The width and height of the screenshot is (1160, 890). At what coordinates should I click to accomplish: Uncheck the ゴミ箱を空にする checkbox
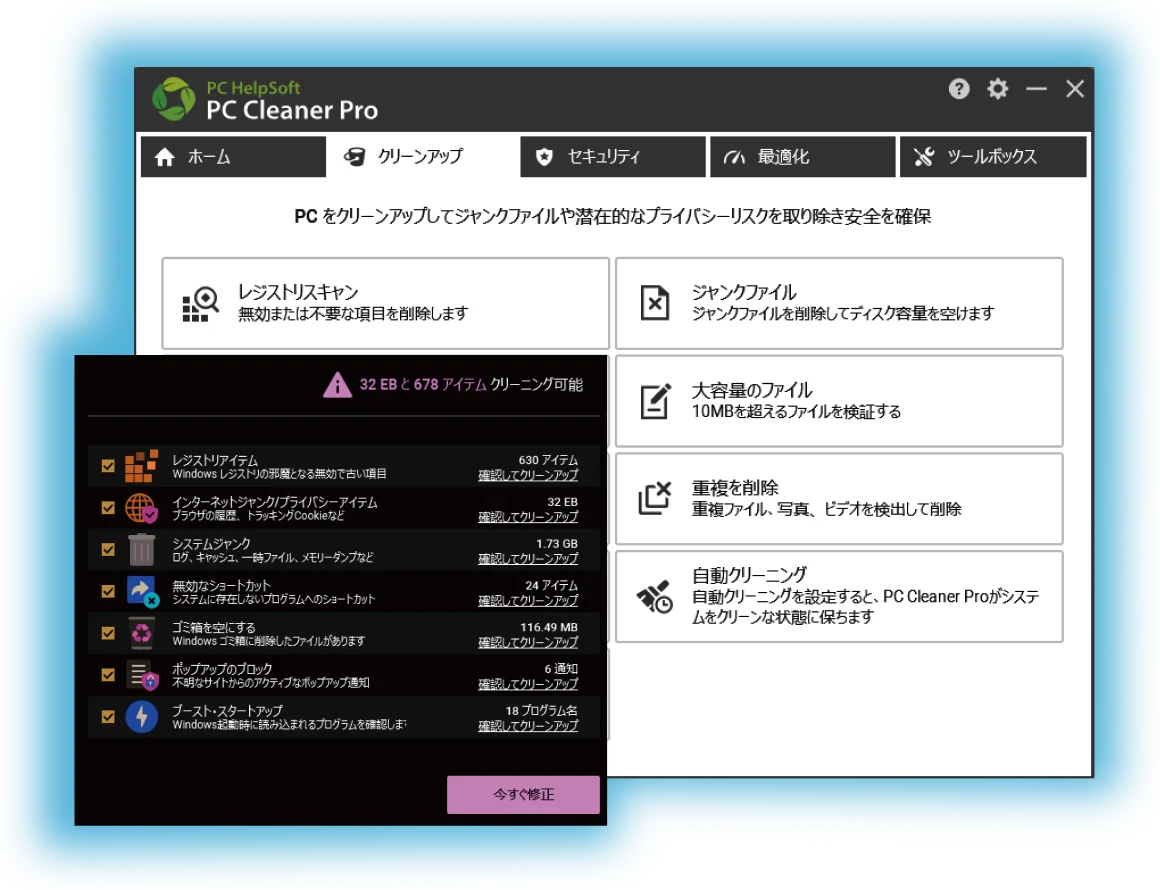click(108, 633)
